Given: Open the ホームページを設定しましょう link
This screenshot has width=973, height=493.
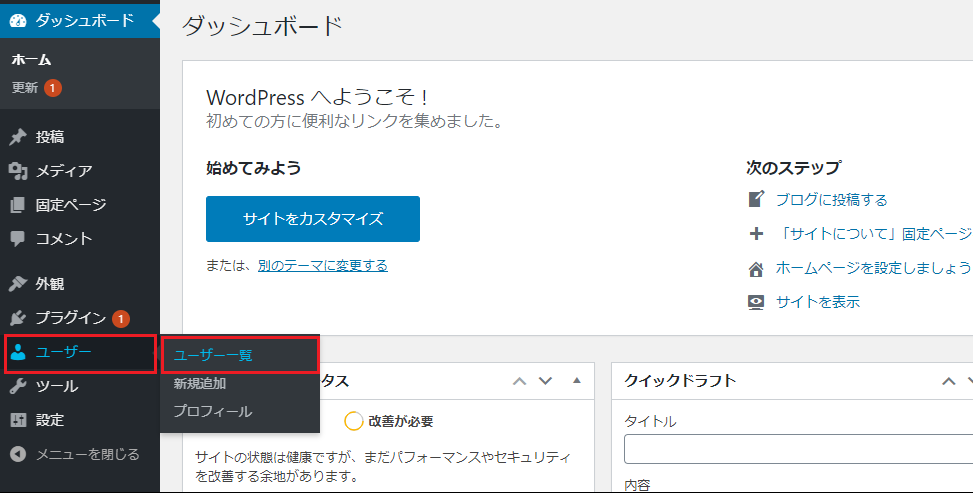Looking at the screenshot, I should pos(874,268).
